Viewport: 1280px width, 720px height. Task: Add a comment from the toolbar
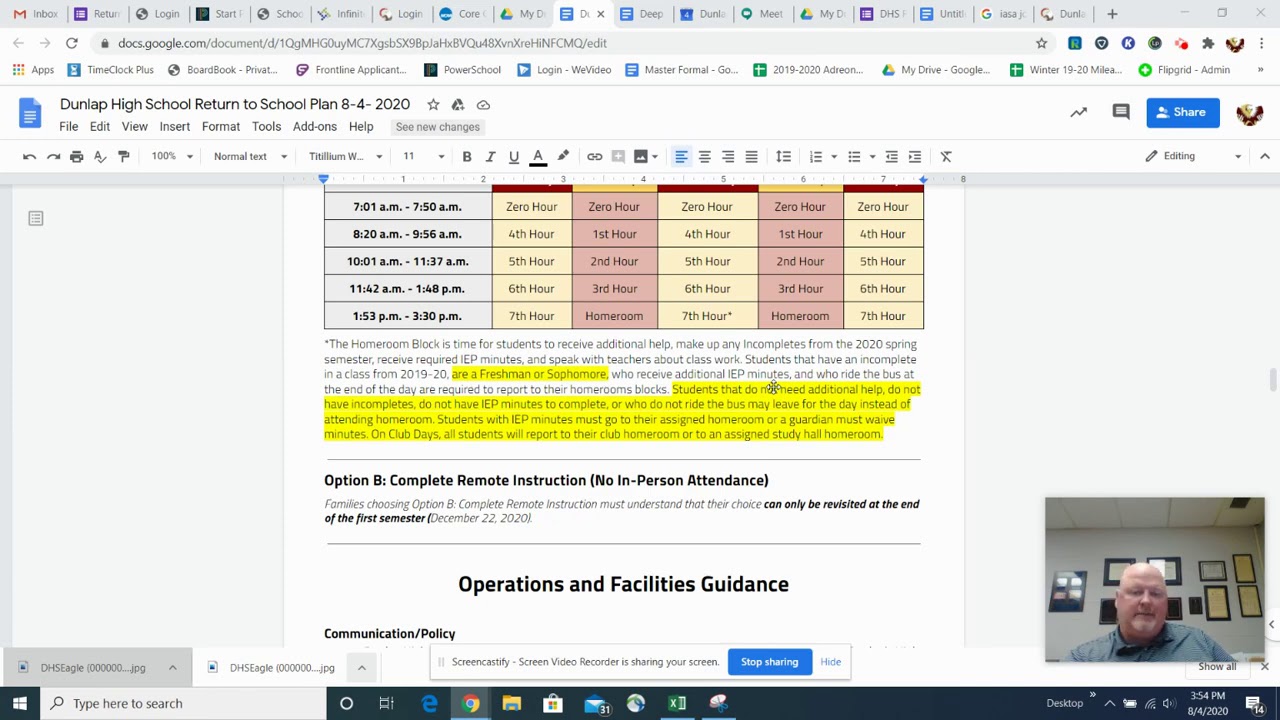point(618,156)
